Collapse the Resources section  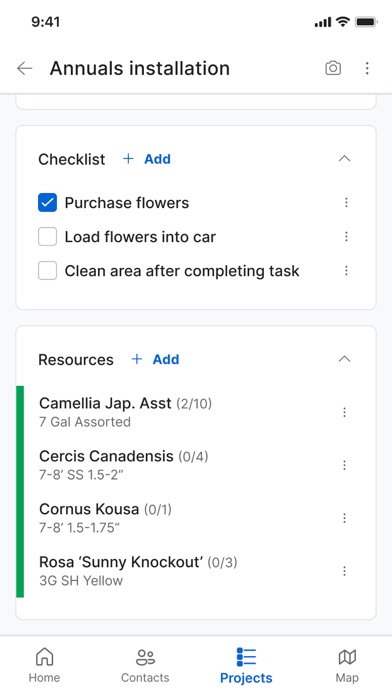click(344, 359)
